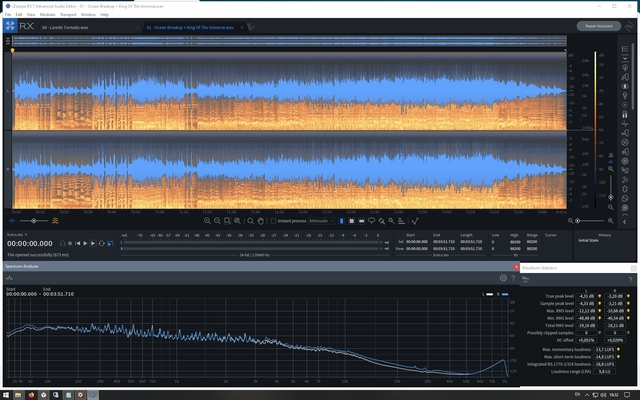This screenshot has width=640, height=400.
Task: Adjust the waveform/spectrogram balance slider
Action: [x=35, y=220]
